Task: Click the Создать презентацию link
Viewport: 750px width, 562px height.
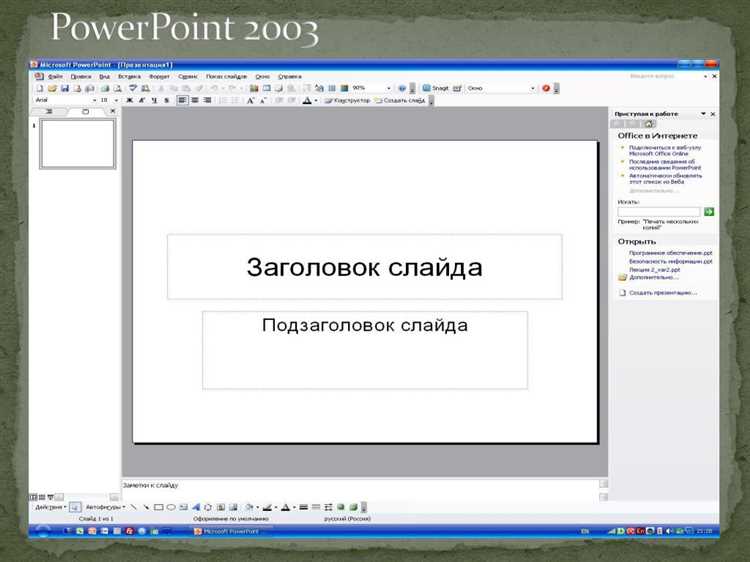Action: 663,293
